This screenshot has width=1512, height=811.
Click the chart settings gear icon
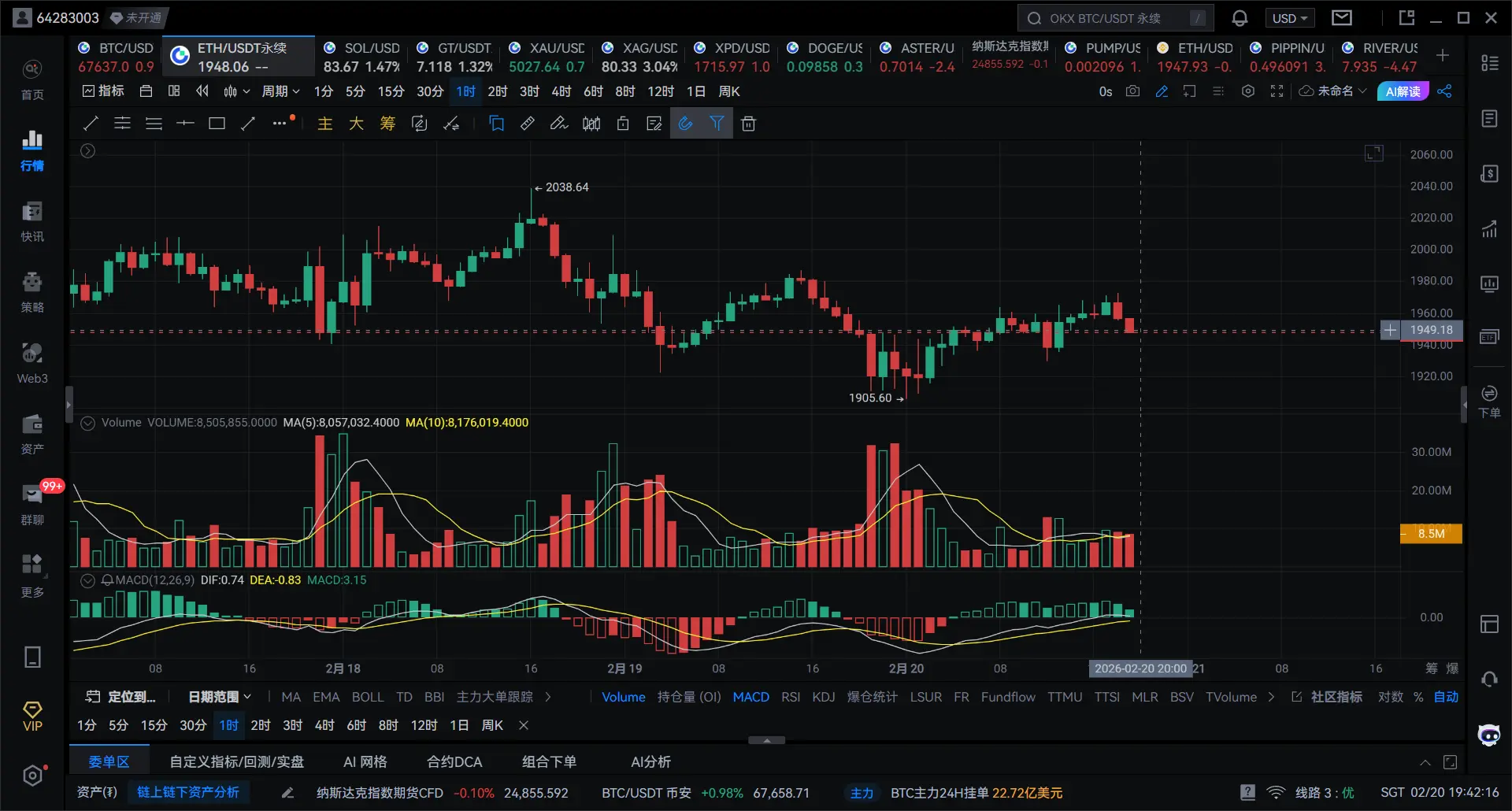(1248, 91)
